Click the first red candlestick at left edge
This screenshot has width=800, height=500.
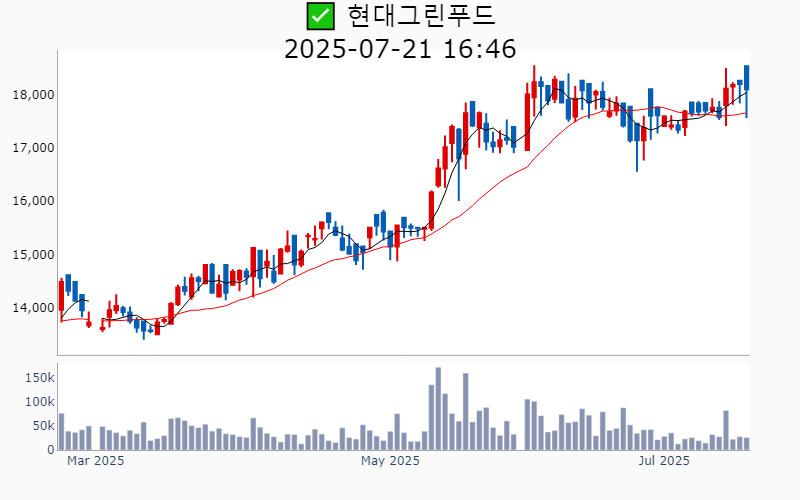[61, 300]
